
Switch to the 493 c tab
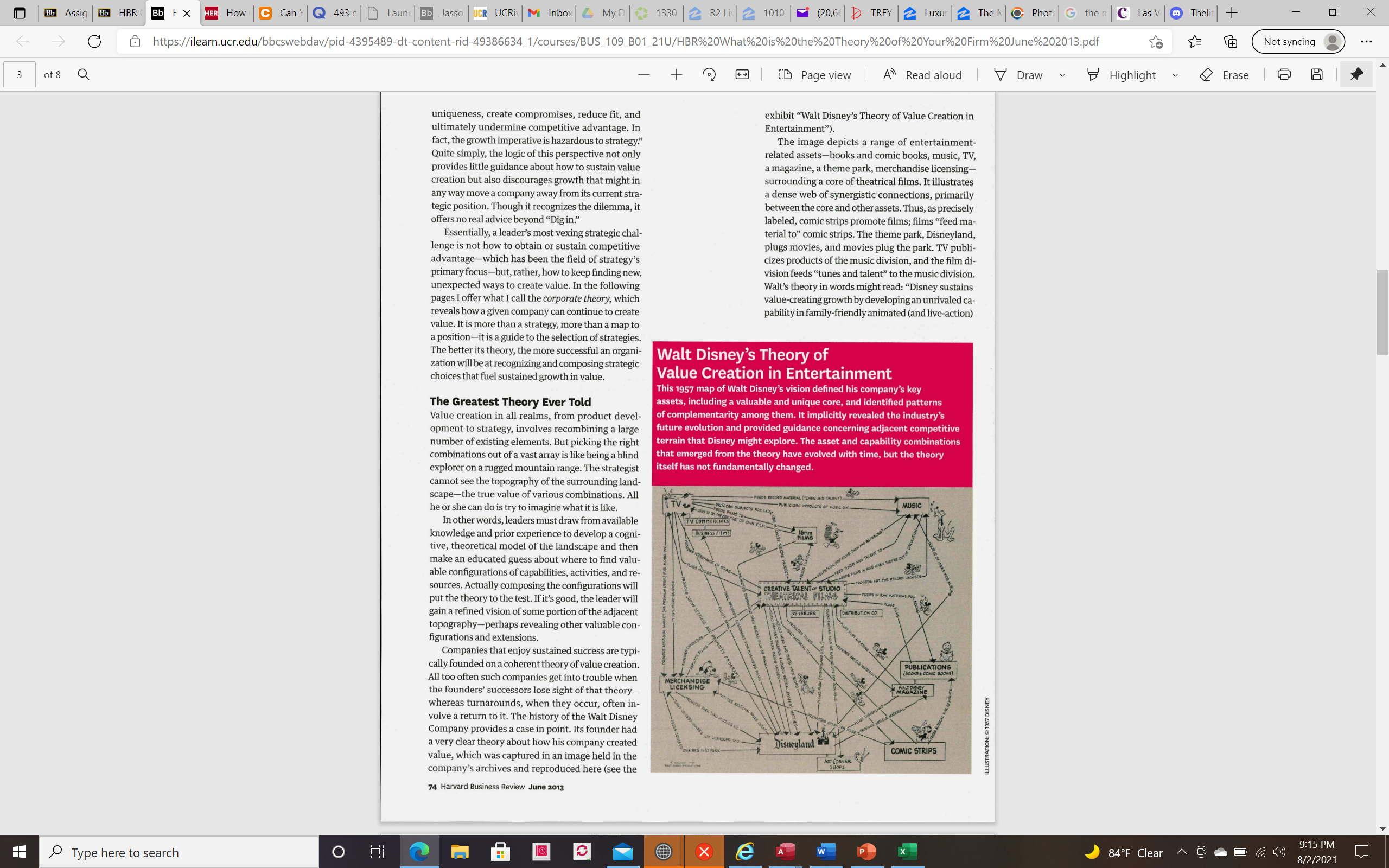(x=334, y=12)
